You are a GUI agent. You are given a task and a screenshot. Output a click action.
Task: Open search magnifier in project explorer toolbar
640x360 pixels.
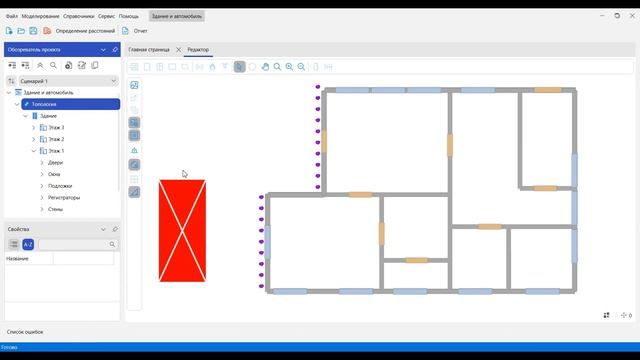coord(53,65)
